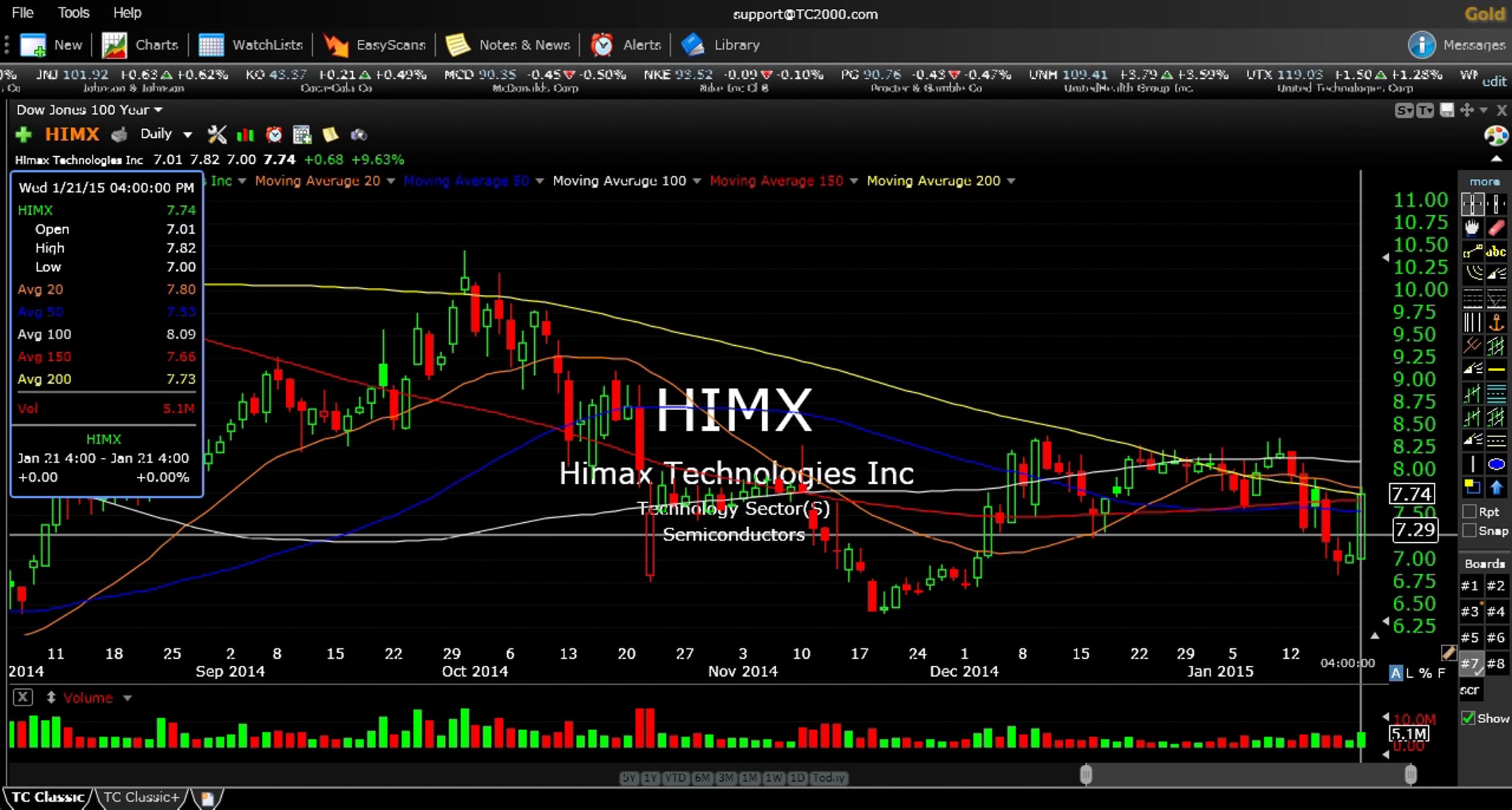Select the pink eraser tool
Viewport: 1512px width, 810px height.
[x=1497, y=227]
